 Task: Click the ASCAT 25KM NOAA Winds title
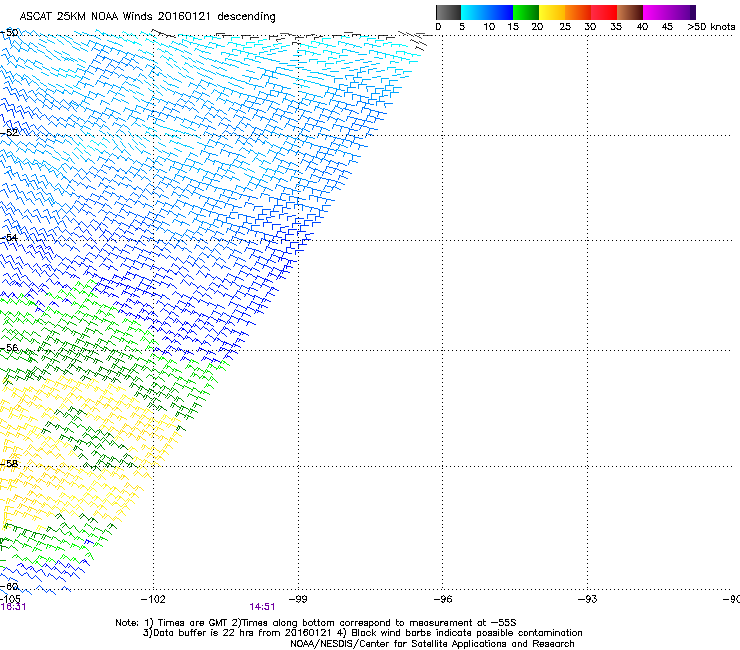(147, 16)
